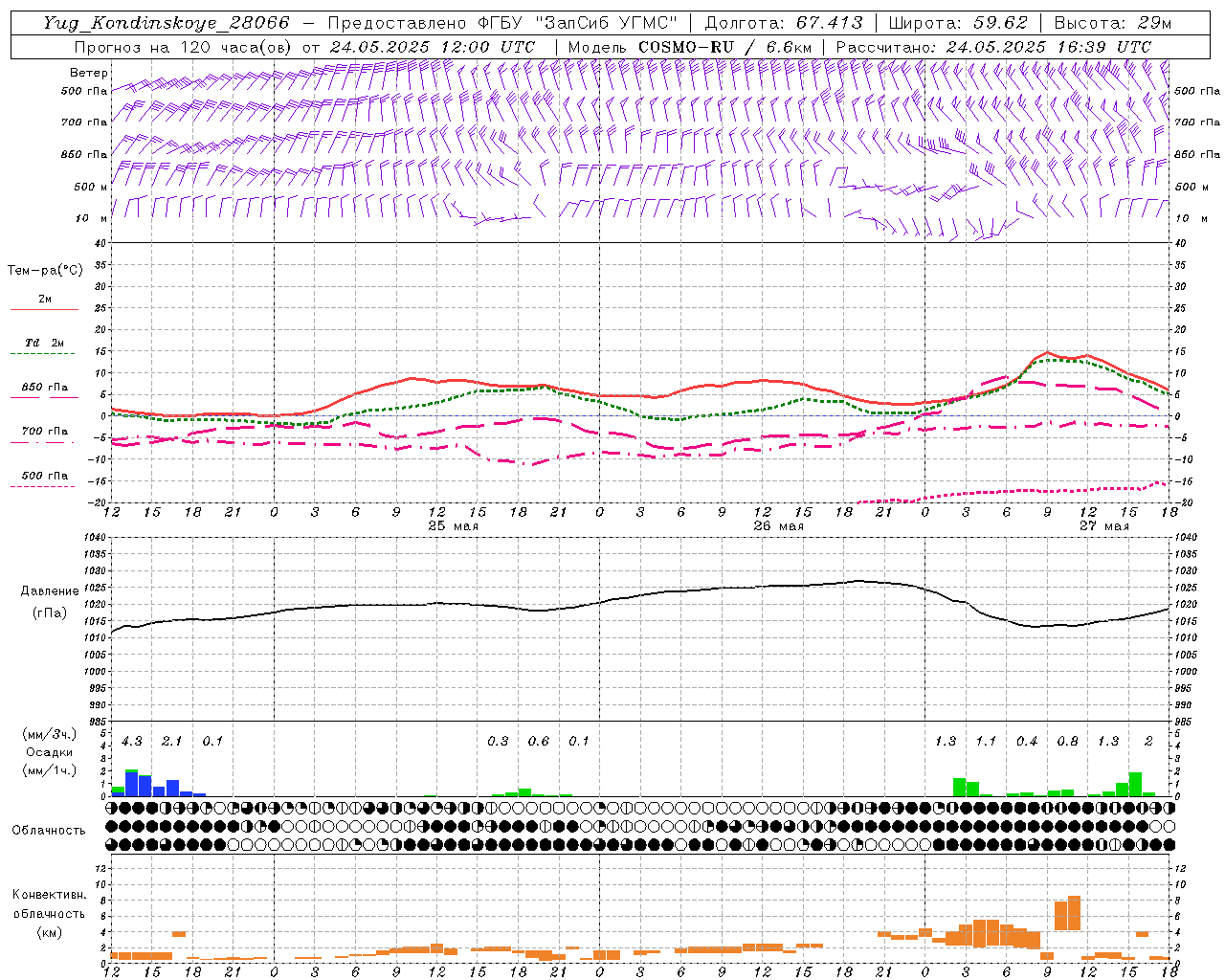The width and height of the screenshot is (1225, 980).
Task: Click the '(мм/1ч.)' precipitation unit label
Action: [x=49, y=769]
